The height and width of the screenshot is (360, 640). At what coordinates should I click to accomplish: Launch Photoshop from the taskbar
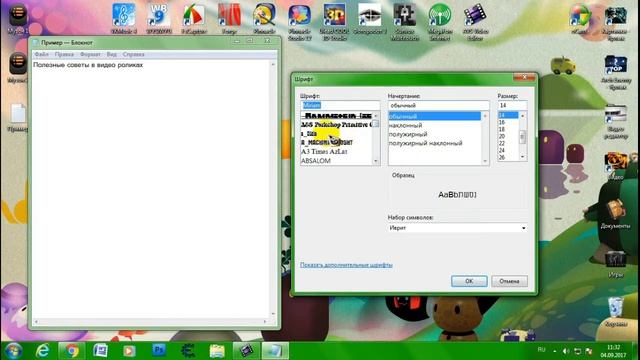(x=158, y=350)
